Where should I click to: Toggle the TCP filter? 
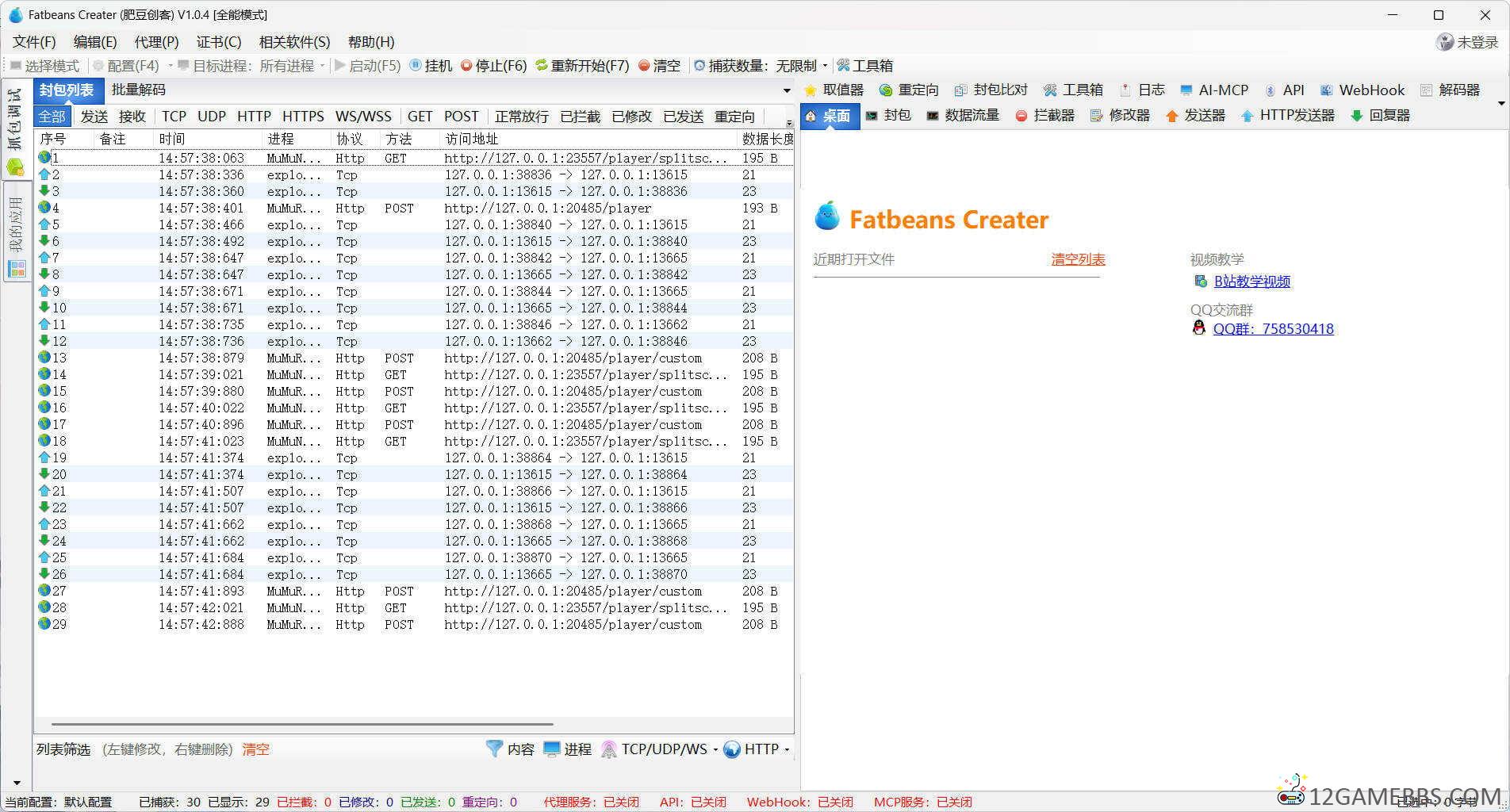tap(174, 117)
